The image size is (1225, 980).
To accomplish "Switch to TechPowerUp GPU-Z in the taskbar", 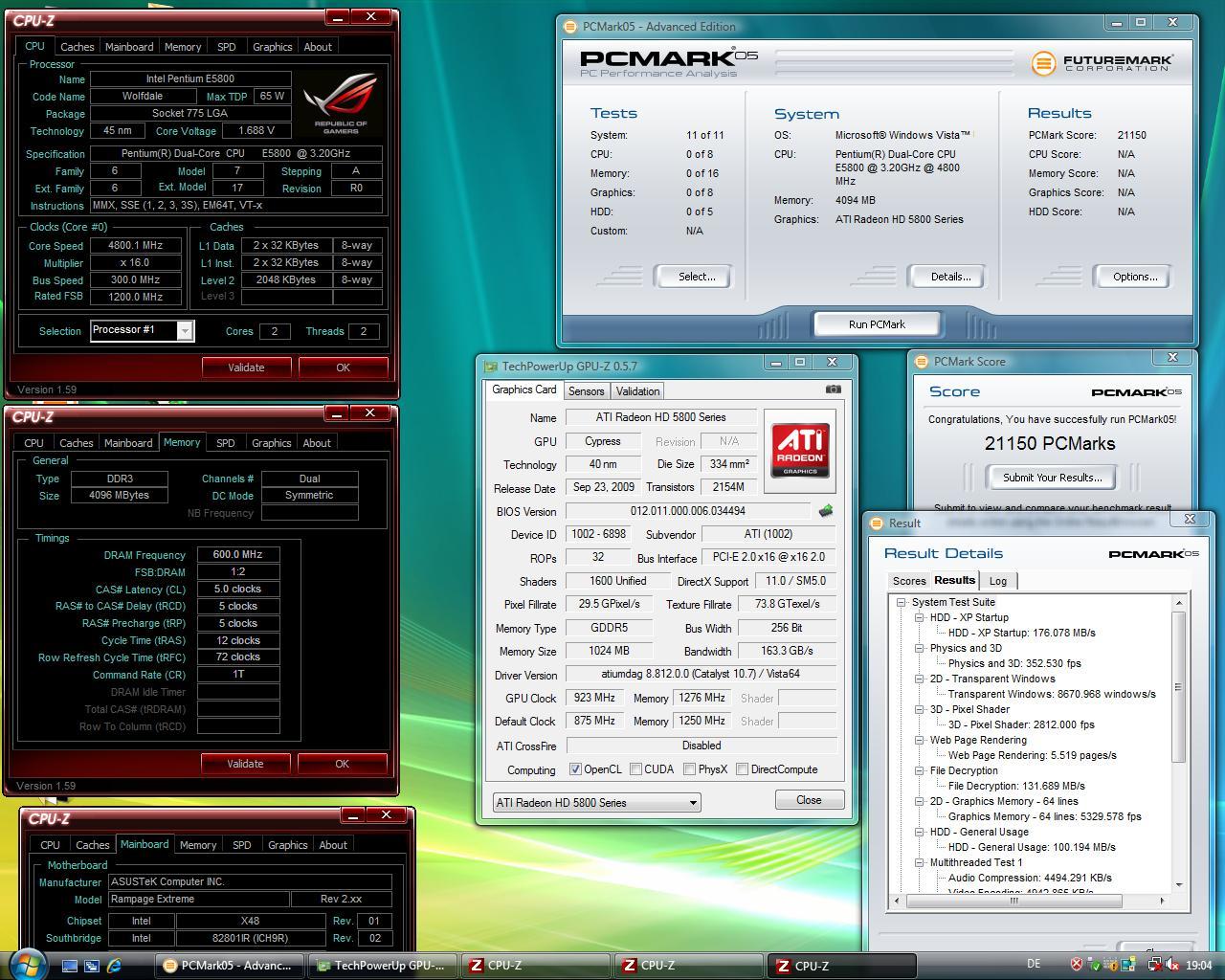I will pyautogui.click(x=383, y=966).
